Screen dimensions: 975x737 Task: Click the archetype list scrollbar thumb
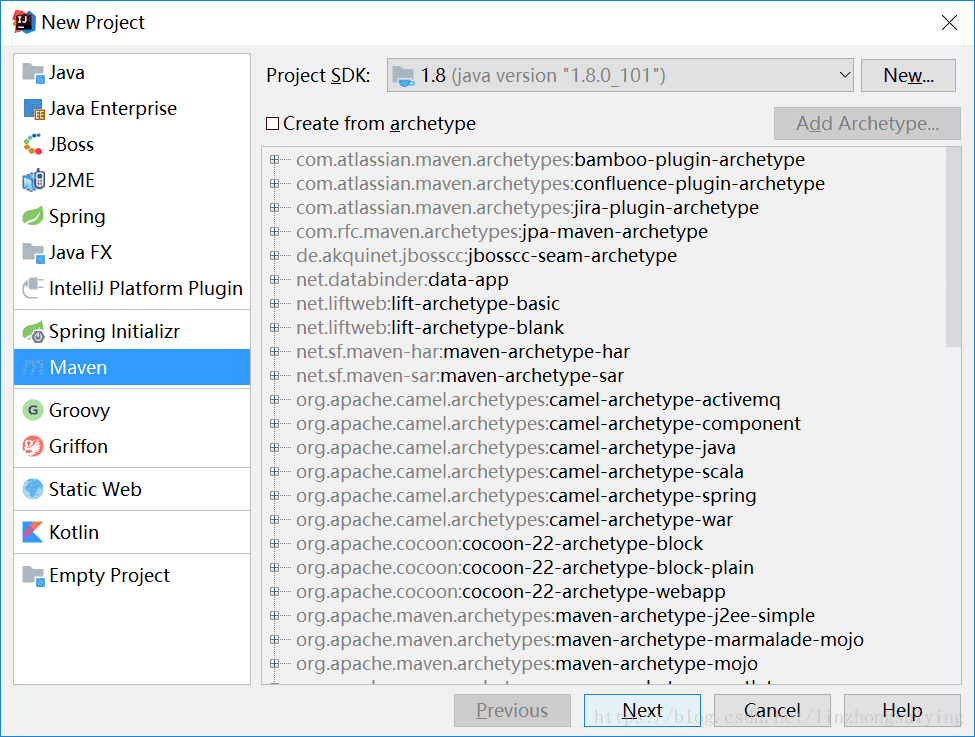click(x=953, y=247)
